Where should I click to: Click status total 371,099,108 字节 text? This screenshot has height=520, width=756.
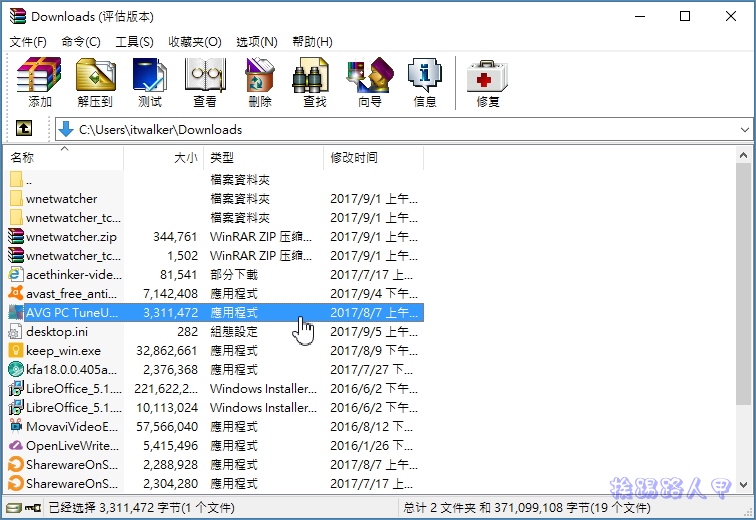(526, 507)
